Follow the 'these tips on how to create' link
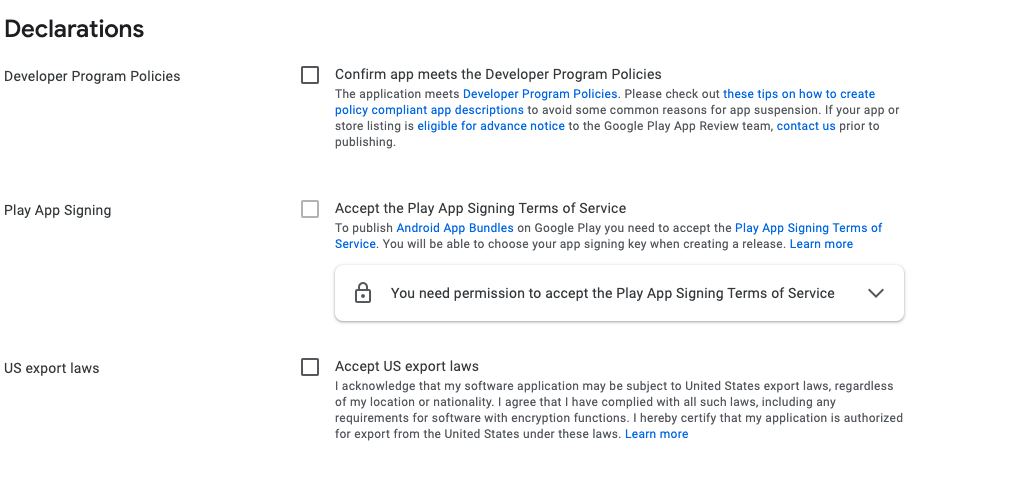 [x=798, y=94]
